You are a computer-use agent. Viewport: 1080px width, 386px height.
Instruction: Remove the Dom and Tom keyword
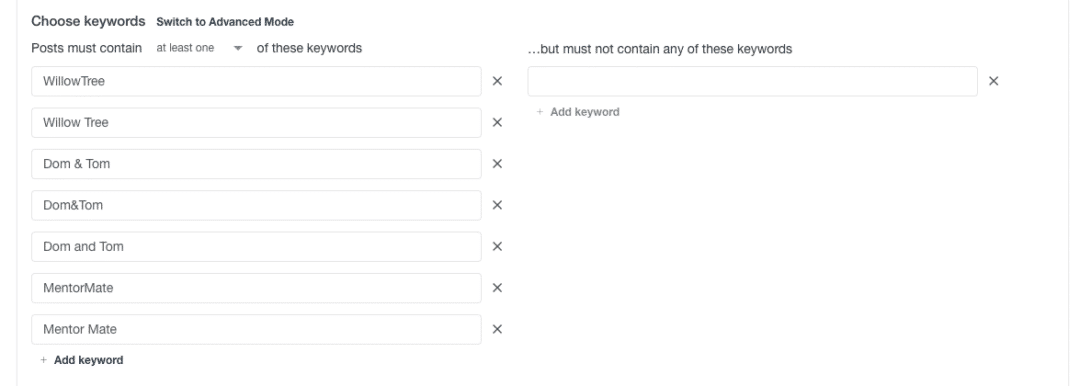[497, 247]
